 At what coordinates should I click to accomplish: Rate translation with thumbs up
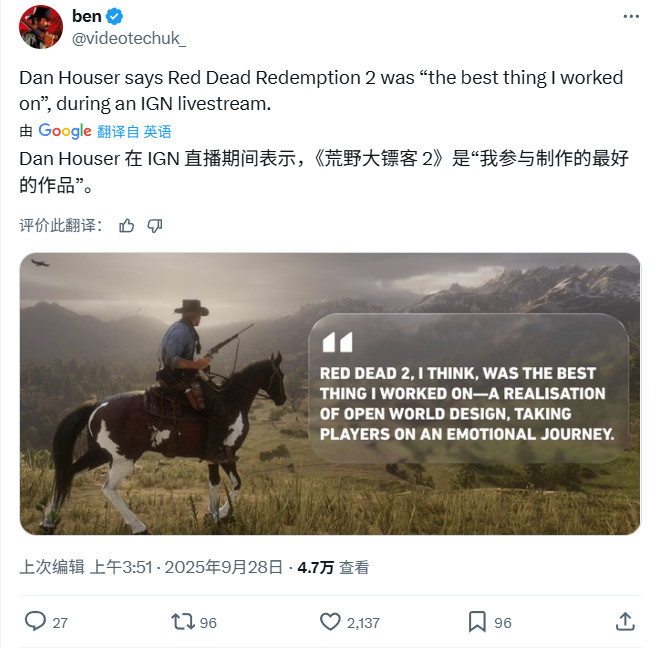pyautogui.click(x=126, y=226)
